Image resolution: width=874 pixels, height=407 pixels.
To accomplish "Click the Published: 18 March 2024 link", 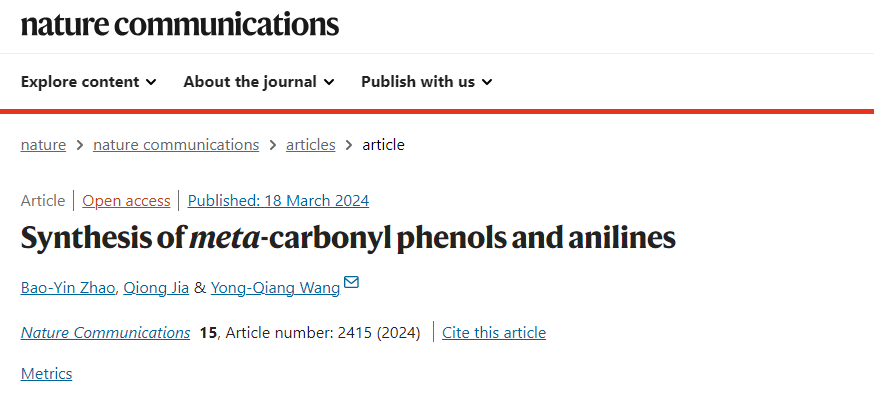I will point(278,201).
